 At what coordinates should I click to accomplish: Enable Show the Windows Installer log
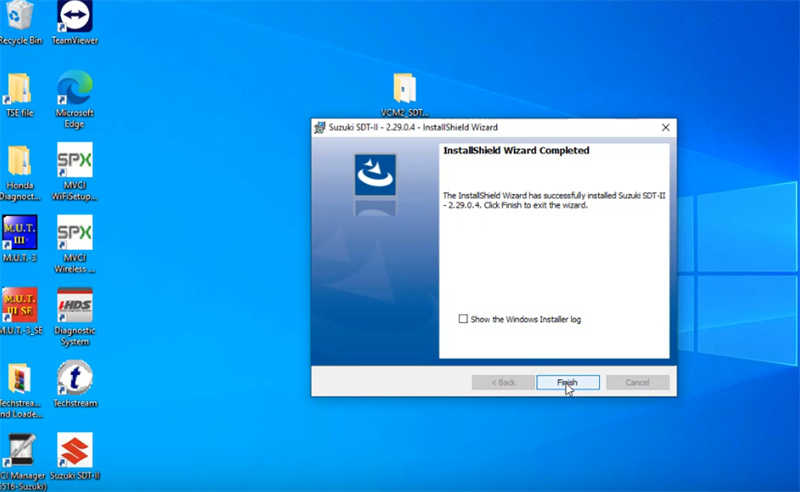pyautogui.click(x=463, y=319)
